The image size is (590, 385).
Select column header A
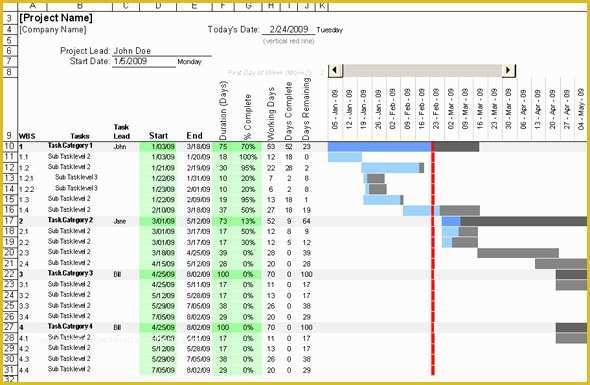click(x=32, y=6)
